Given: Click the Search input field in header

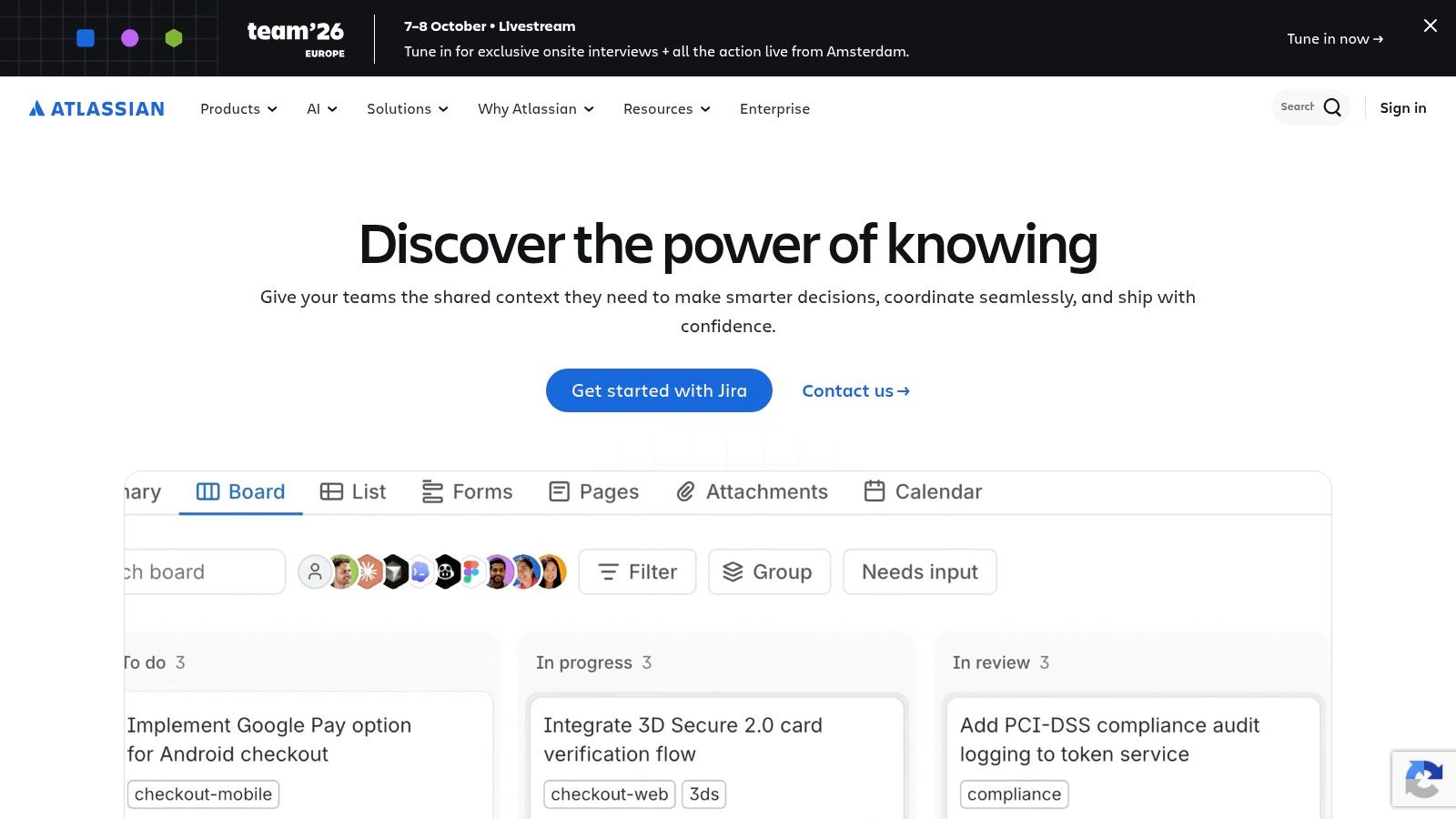Looking at the screenshot, I should pyautogui.click(x=1298, y=107).
